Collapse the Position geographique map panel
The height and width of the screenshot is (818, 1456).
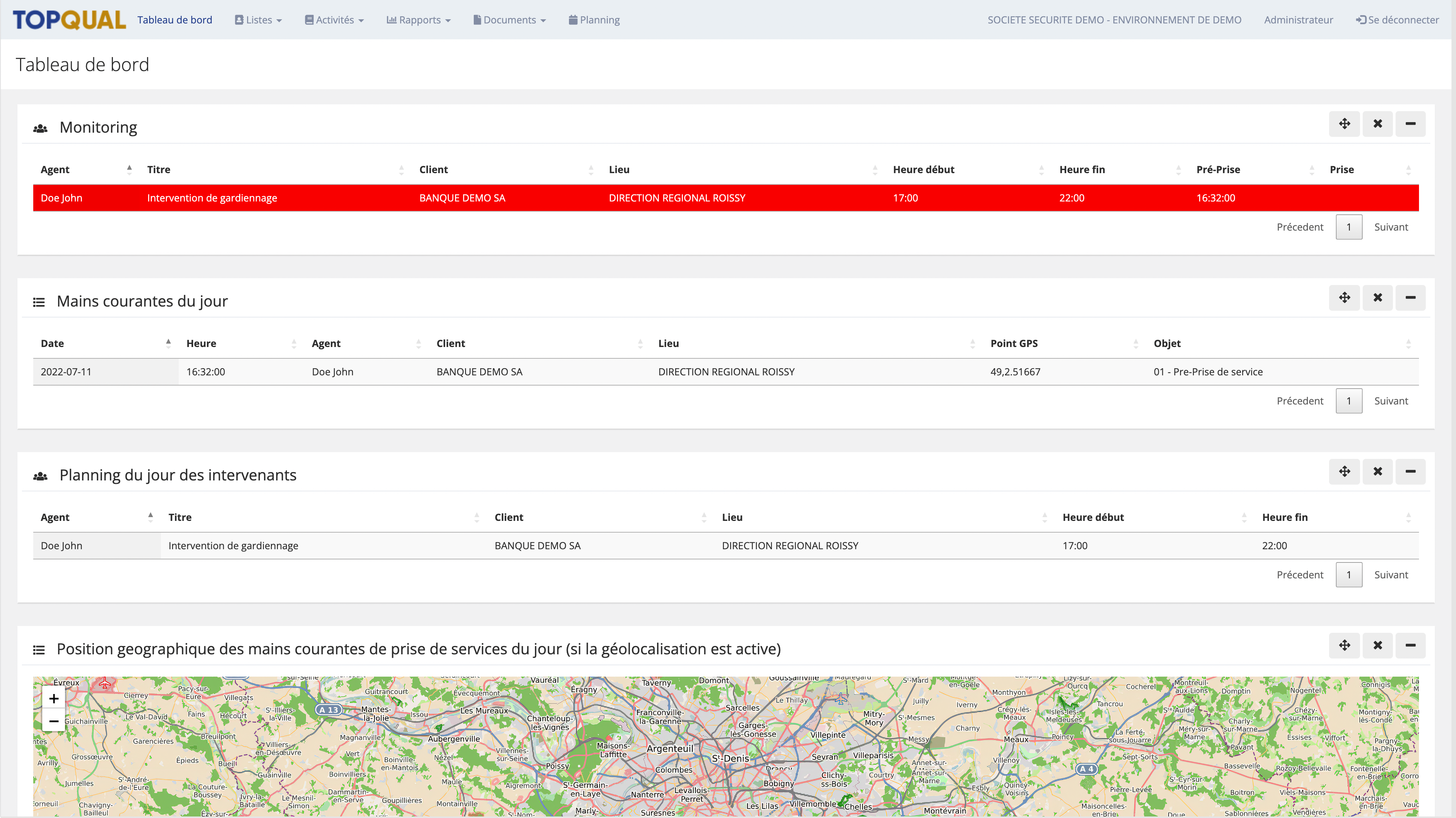1410,646
